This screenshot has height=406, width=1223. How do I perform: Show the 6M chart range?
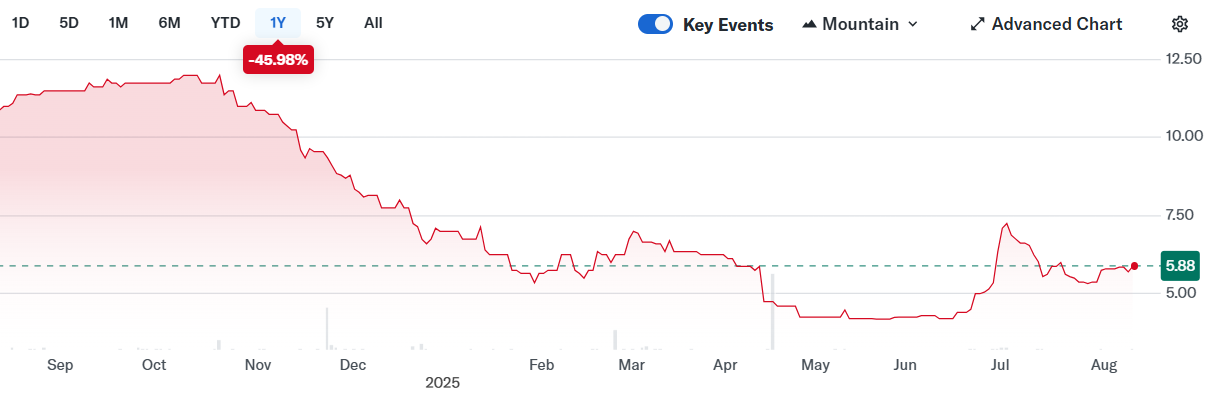(x=169, y=22)
